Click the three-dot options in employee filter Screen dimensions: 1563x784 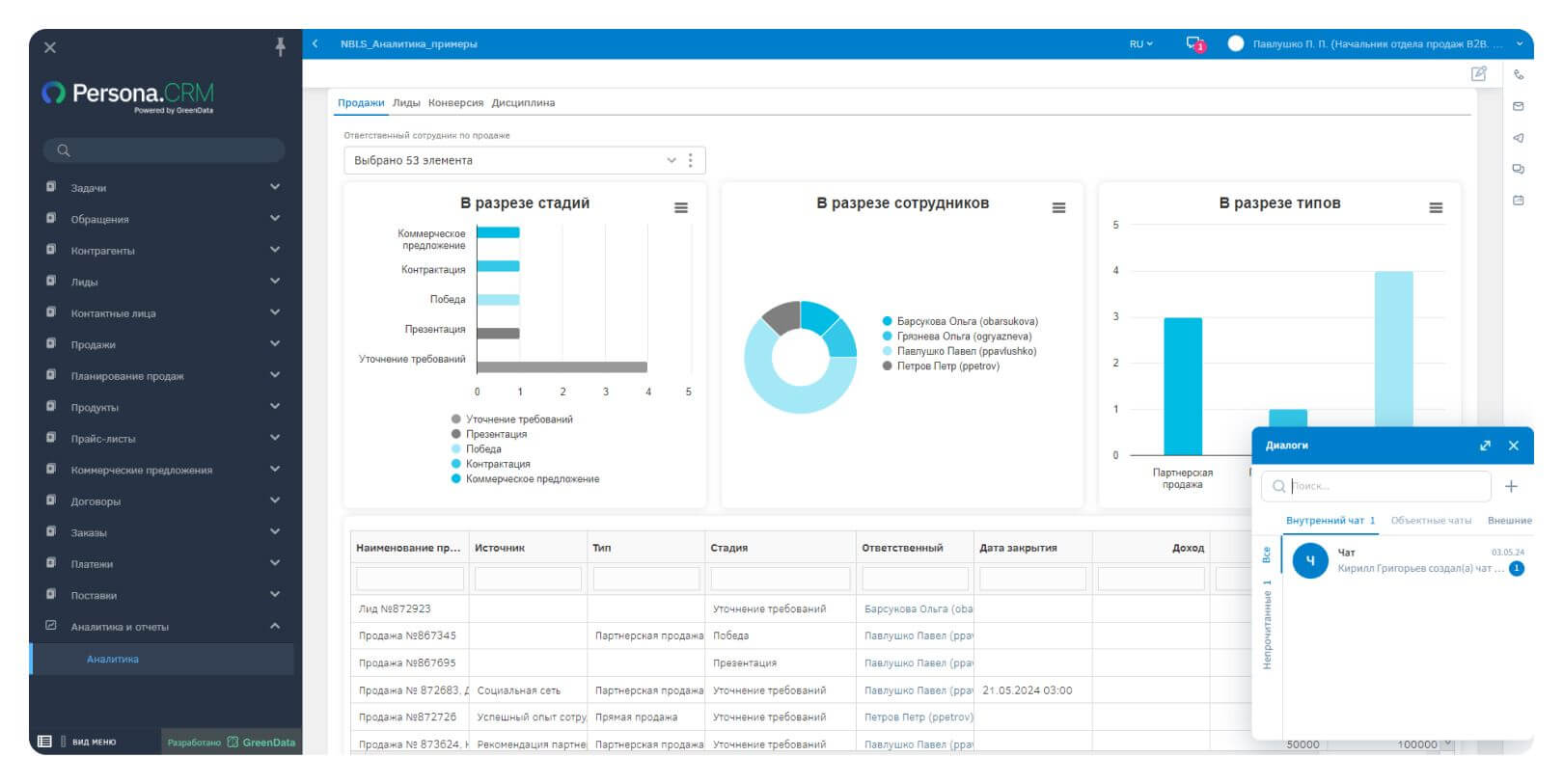click(x=690, y=160)
